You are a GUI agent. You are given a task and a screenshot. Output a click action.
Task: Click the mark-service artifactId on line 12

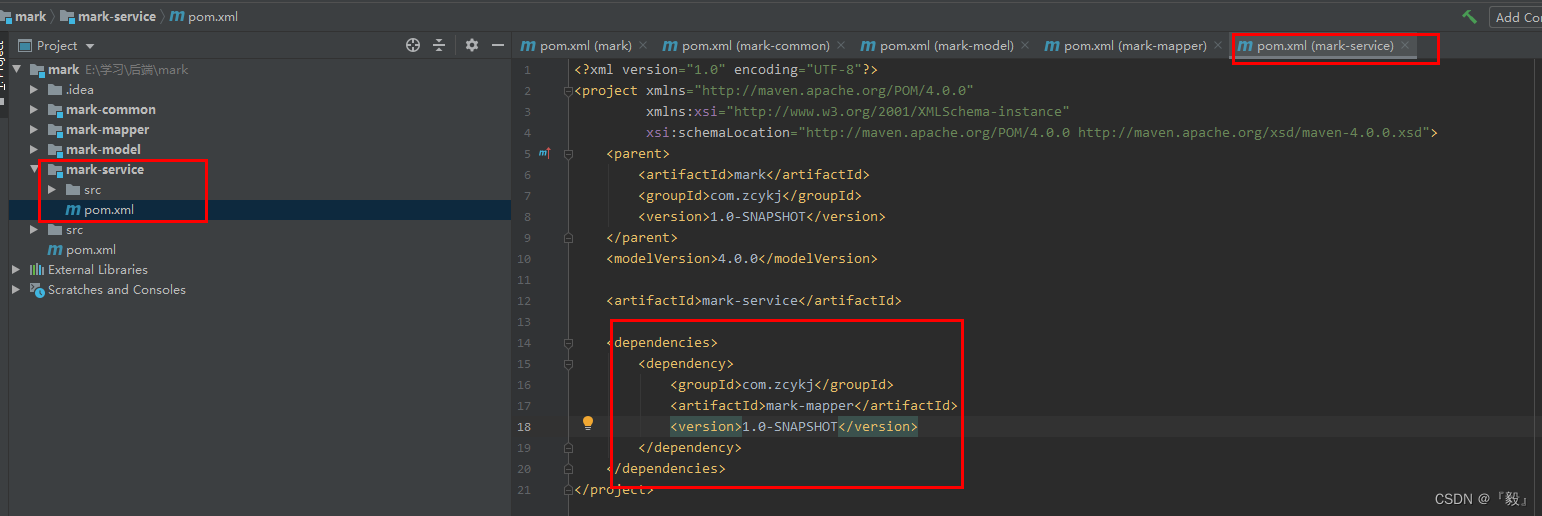pyautogui.click(x=750, y=300)
